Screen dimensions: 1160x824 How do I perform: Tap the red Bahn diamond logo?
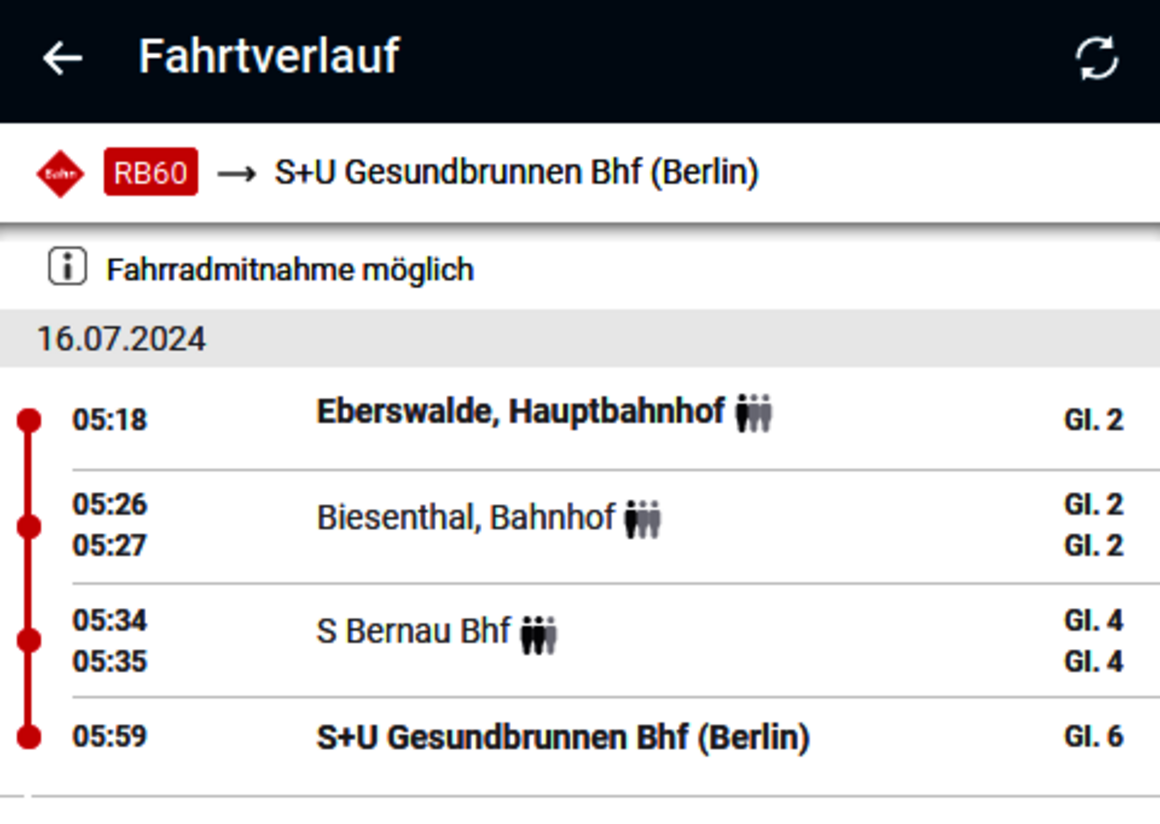[x=60, y=174]
